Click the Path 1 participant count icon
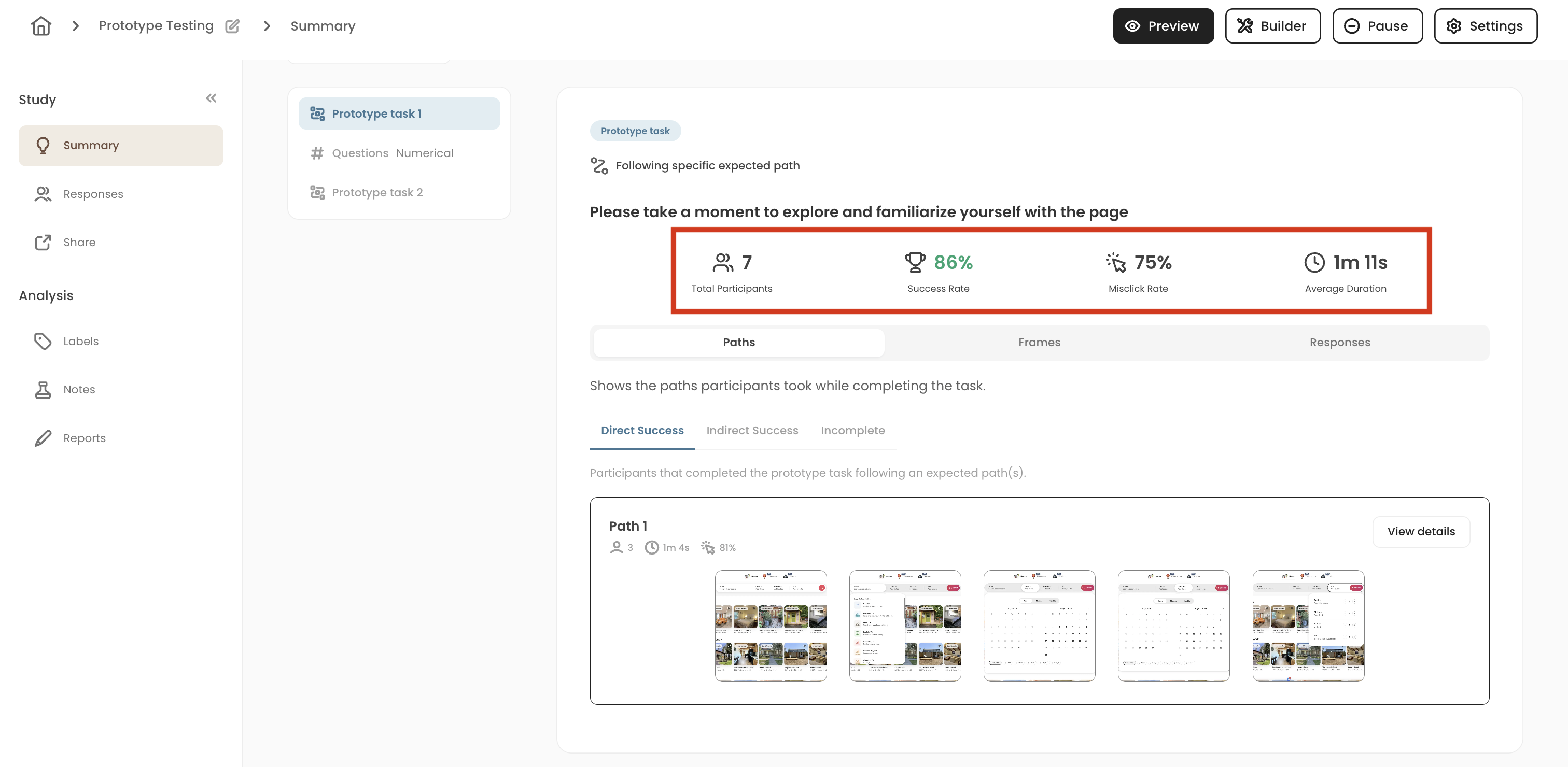The width and height of the screenshot is (1568, 767). tap(616, 548)
